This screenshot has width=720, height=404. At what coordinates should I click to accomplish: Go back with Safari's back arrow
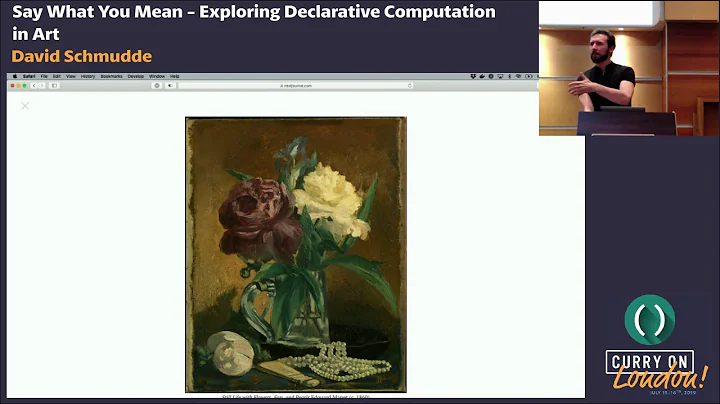34,86
